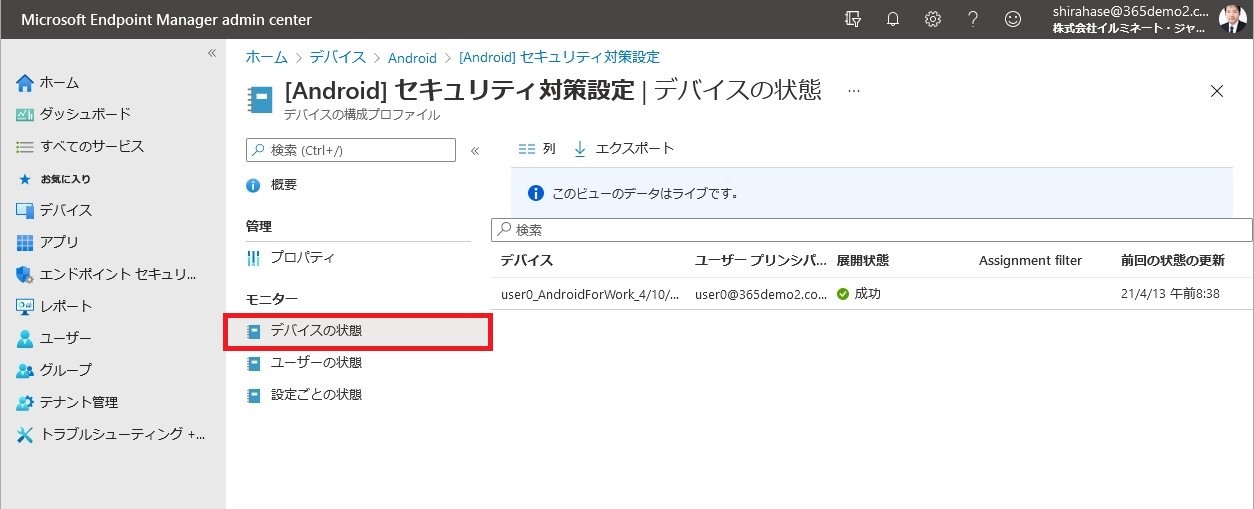The height and width of the screenshot is (509, 1254).
Task: Focus the table 検索 field
Action: pyautogui.click(x=872, y=229)
